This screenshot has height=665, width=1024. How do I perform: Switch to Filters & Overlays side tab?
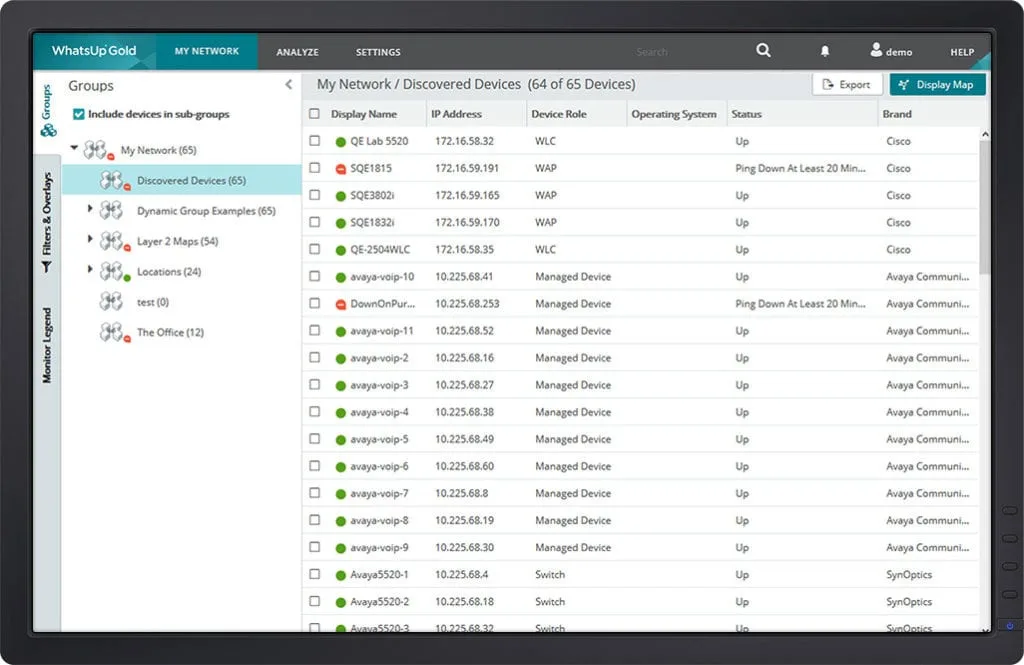46,222
